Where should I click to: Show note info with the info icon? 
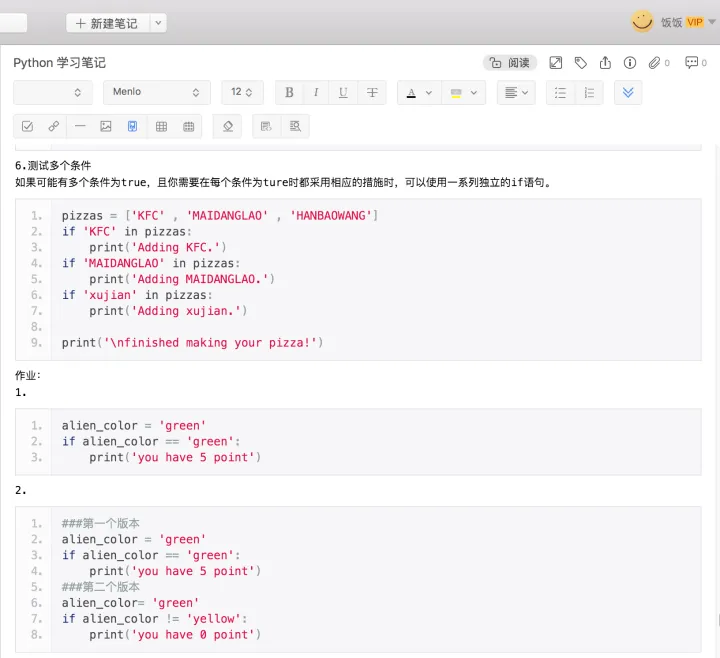630,62
